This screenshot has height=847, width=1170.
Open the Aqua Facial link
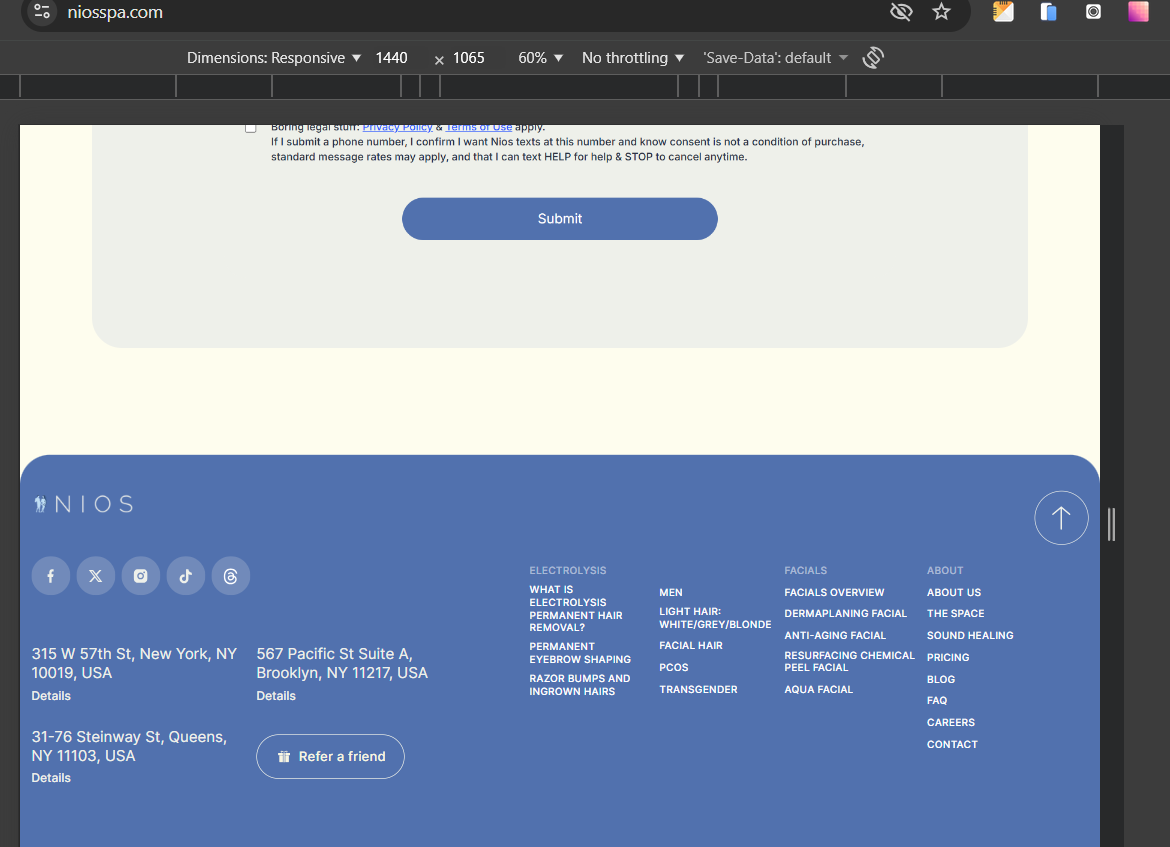tap(819, 690)
